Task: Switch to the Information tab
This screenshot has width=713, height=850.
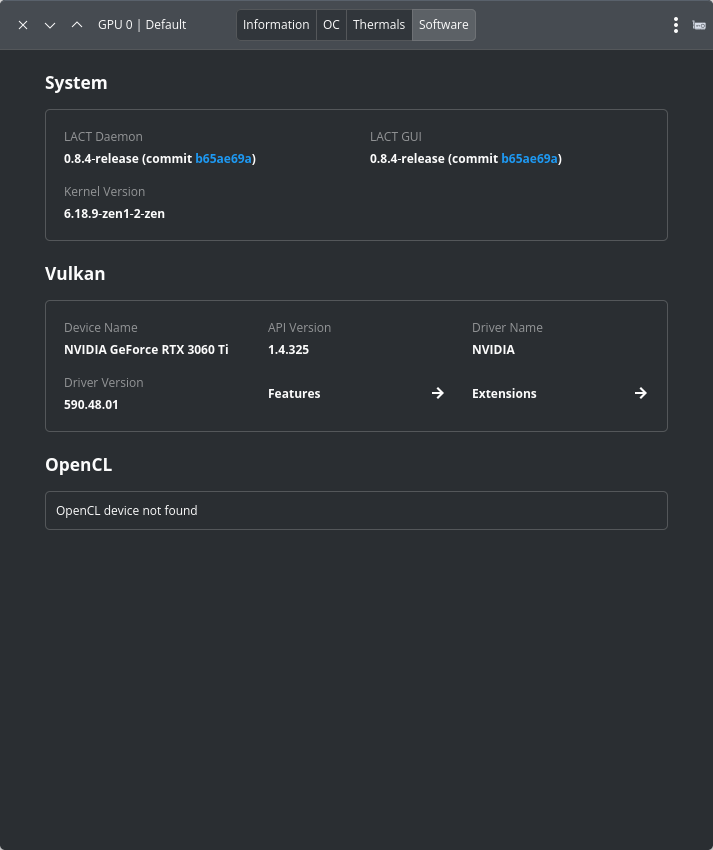Action: [x=276, y=25]
